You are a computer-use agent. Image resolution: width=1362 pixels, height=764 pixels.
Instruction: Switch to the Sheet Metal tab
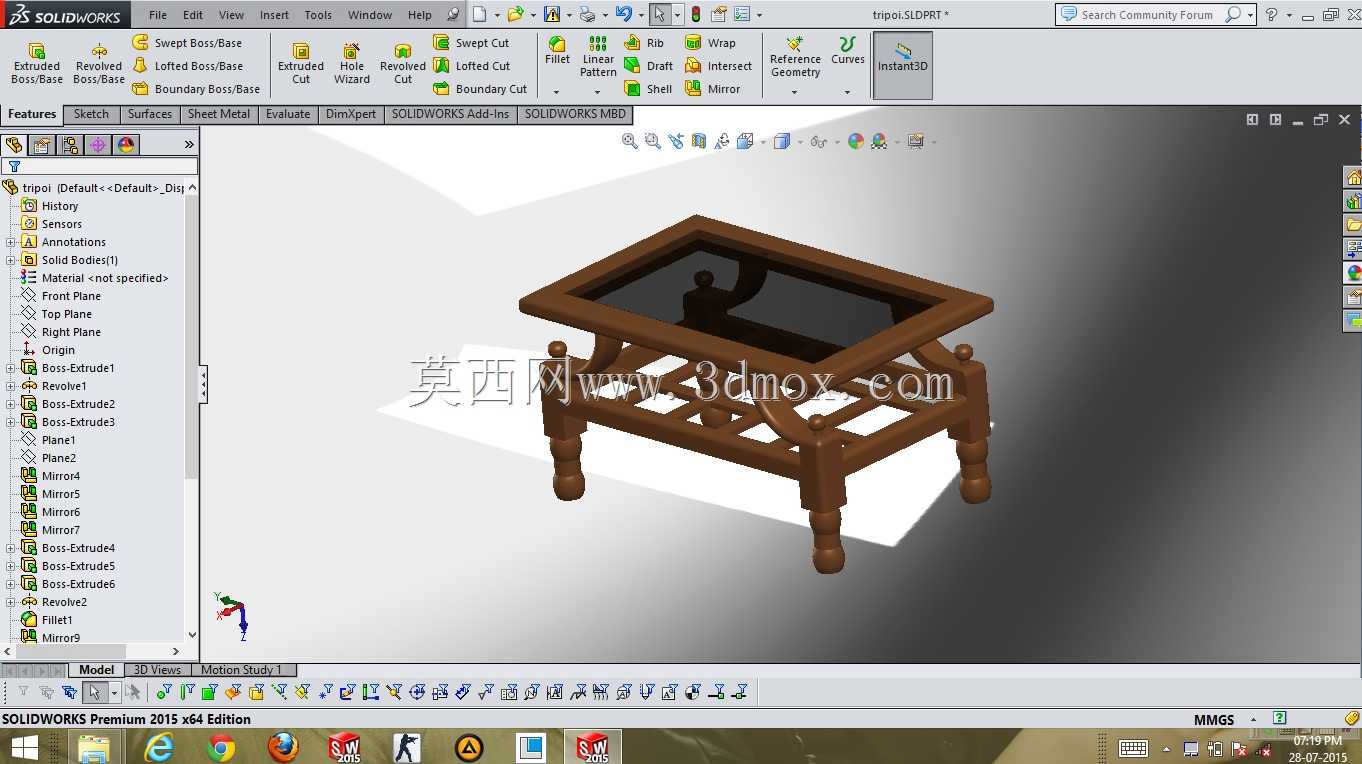click(219, 114)
